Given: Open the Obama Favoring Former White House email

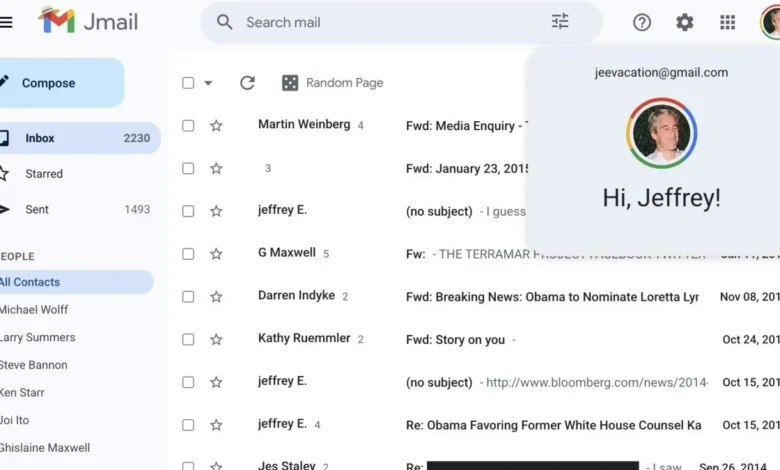Looking at the screenshot, I should pos(553,425).
